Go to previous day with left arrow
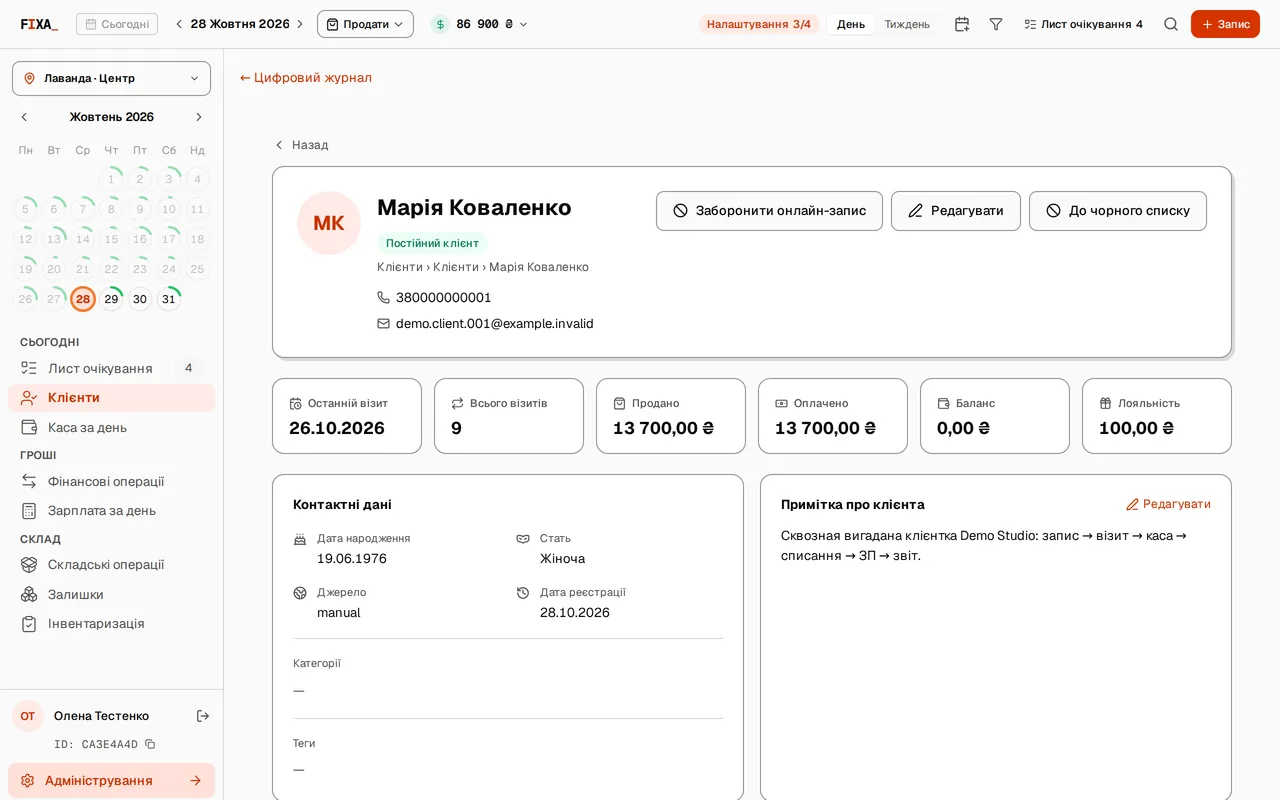The image size is (1280, 800). coord(179,24)
